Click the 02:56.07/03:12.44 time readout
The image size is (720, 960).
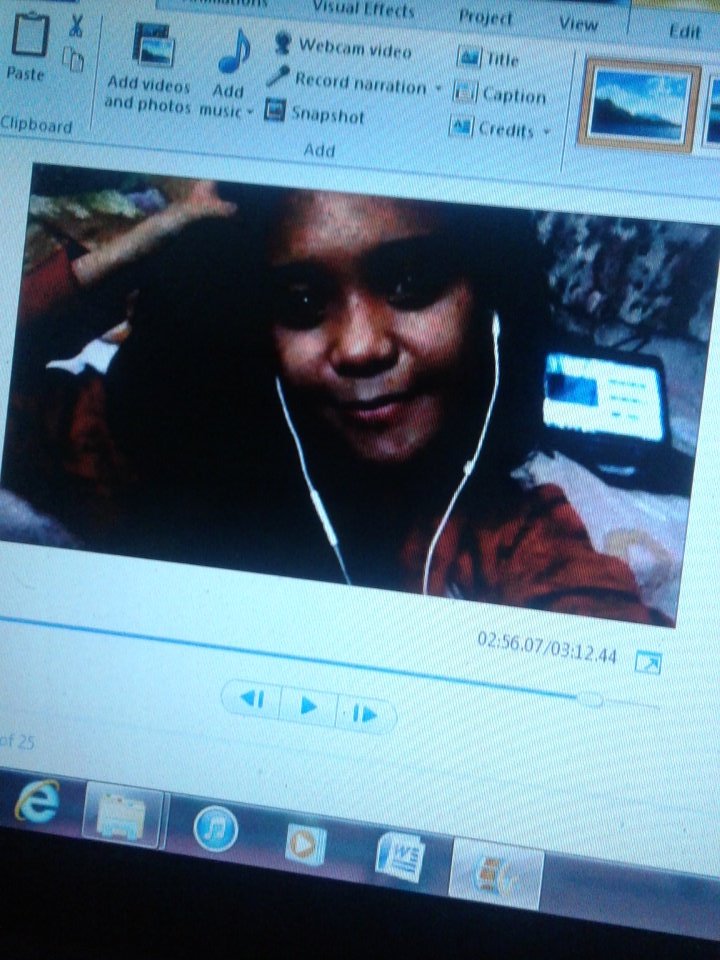point(547,648)
